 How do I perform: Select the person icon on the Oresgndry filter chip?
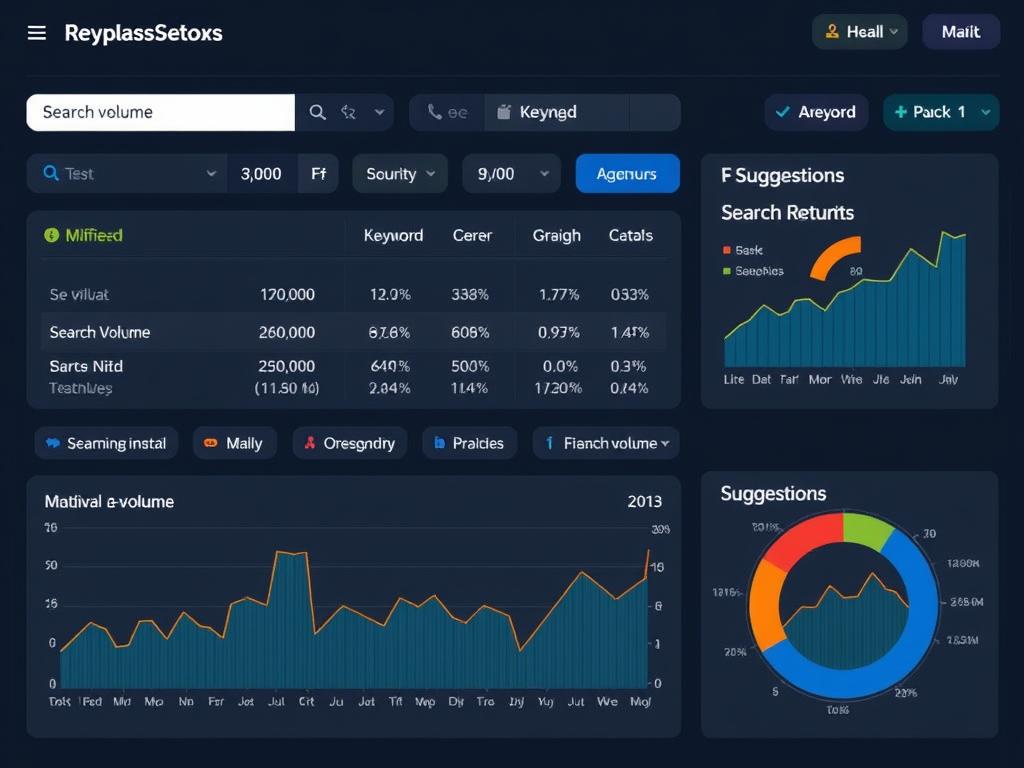click(313, 442)
